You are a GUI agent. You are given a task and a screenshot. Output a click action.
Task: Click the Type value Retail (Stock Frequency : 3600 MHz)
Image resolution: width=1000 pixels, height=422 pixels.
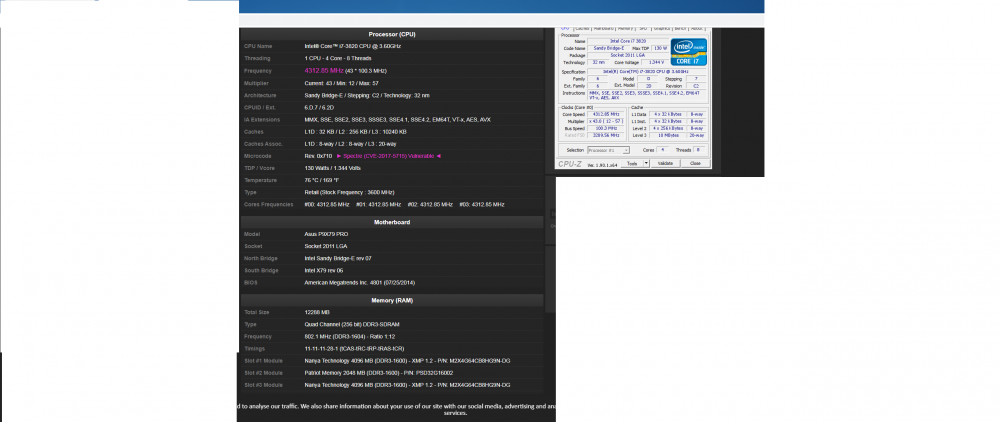click(x=349, y=193)
